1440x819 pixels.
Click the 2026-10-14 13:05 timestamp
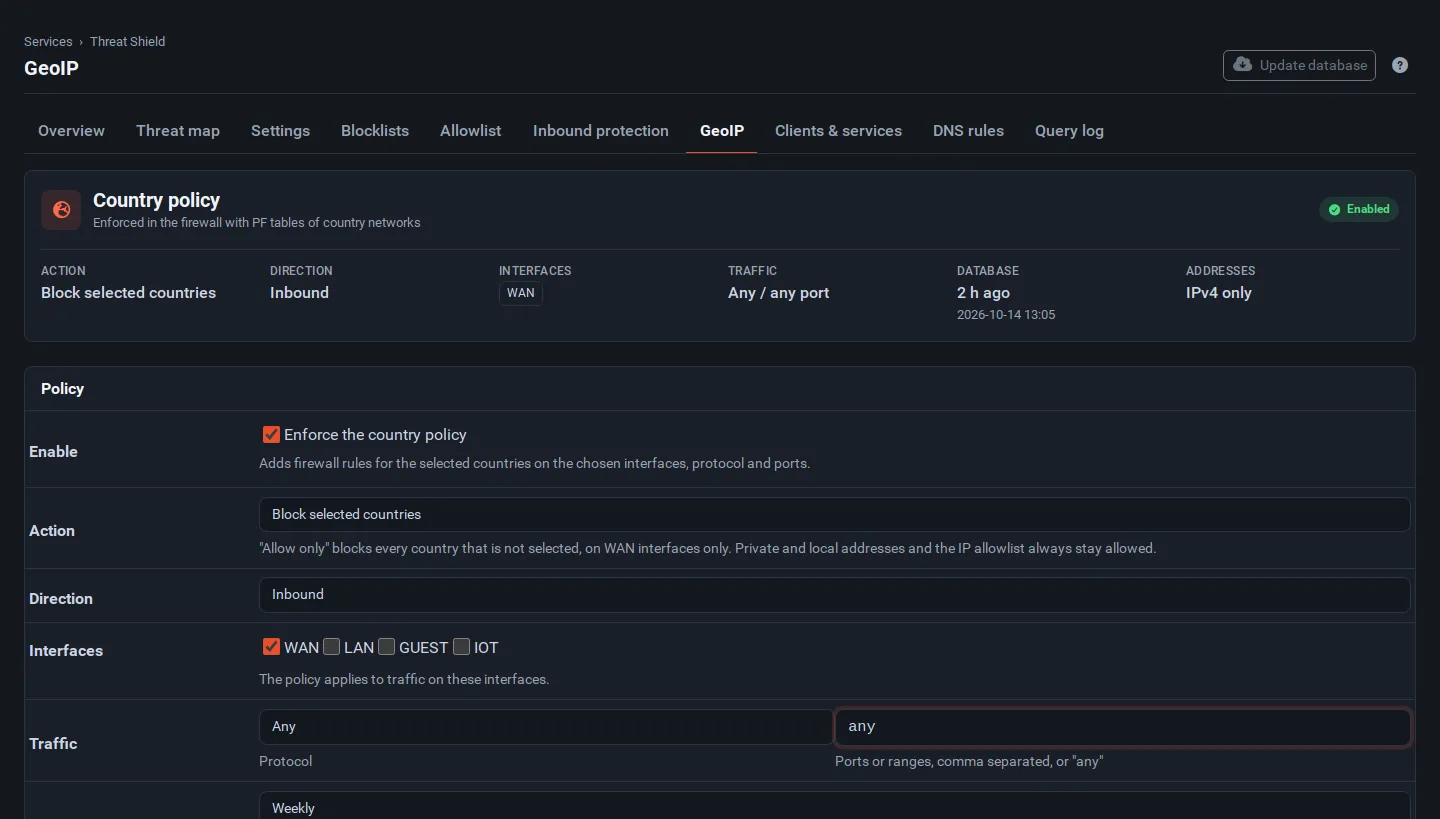(x=1006, y=315)
